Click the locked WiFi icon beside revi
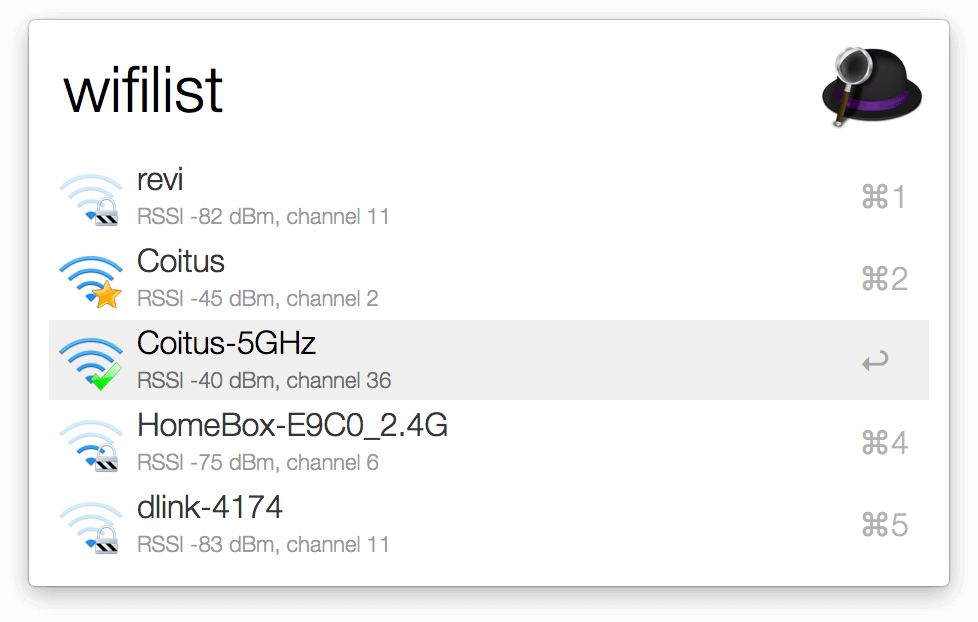Screen dimensions: 978x622 (x=91, y=198)
